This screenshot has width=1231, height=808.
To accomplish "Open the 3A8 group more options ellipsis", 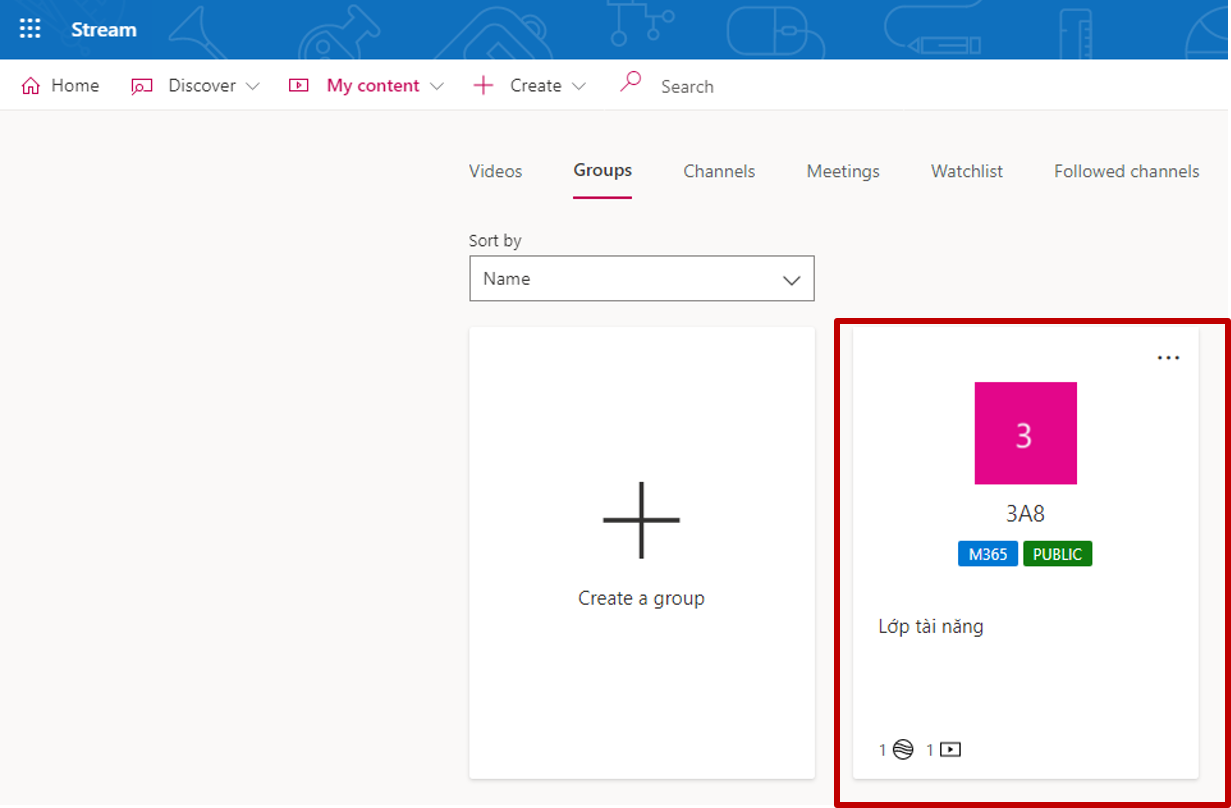I will pos(1168,358).
